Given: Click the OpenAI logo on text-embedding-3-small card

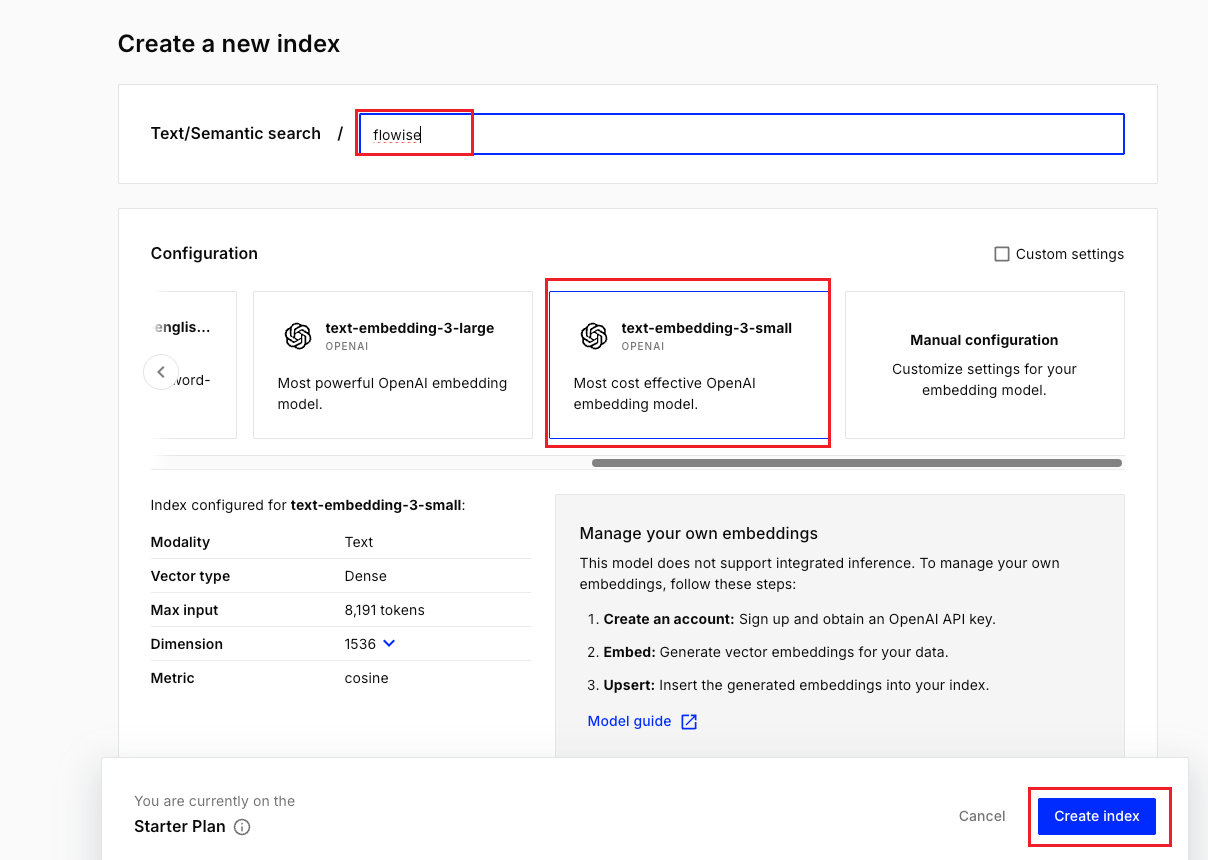Looking at the screenshot, I should point(594,337).
